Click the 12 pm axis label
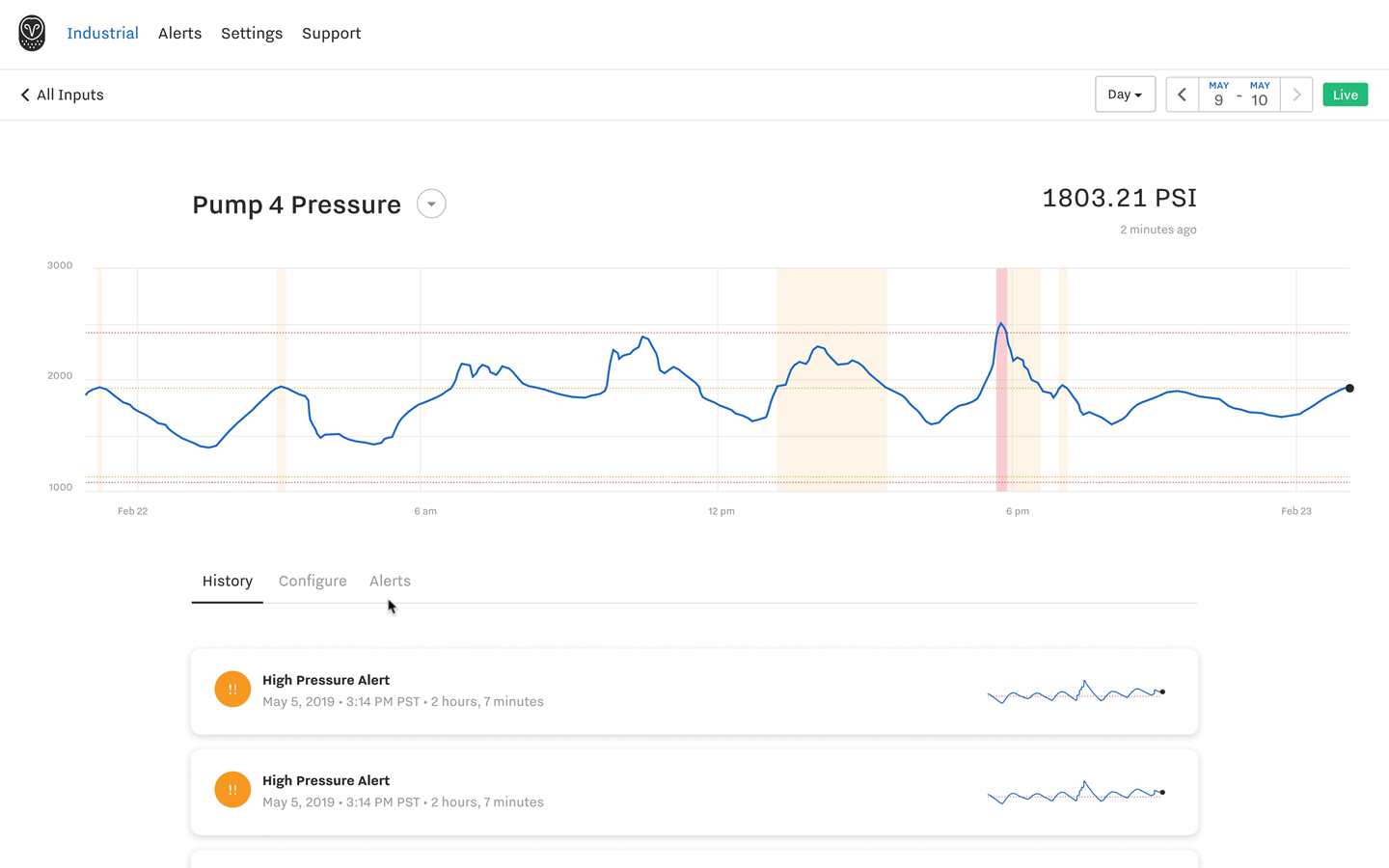The image size is (1389, 868). [x=722, y=511]
